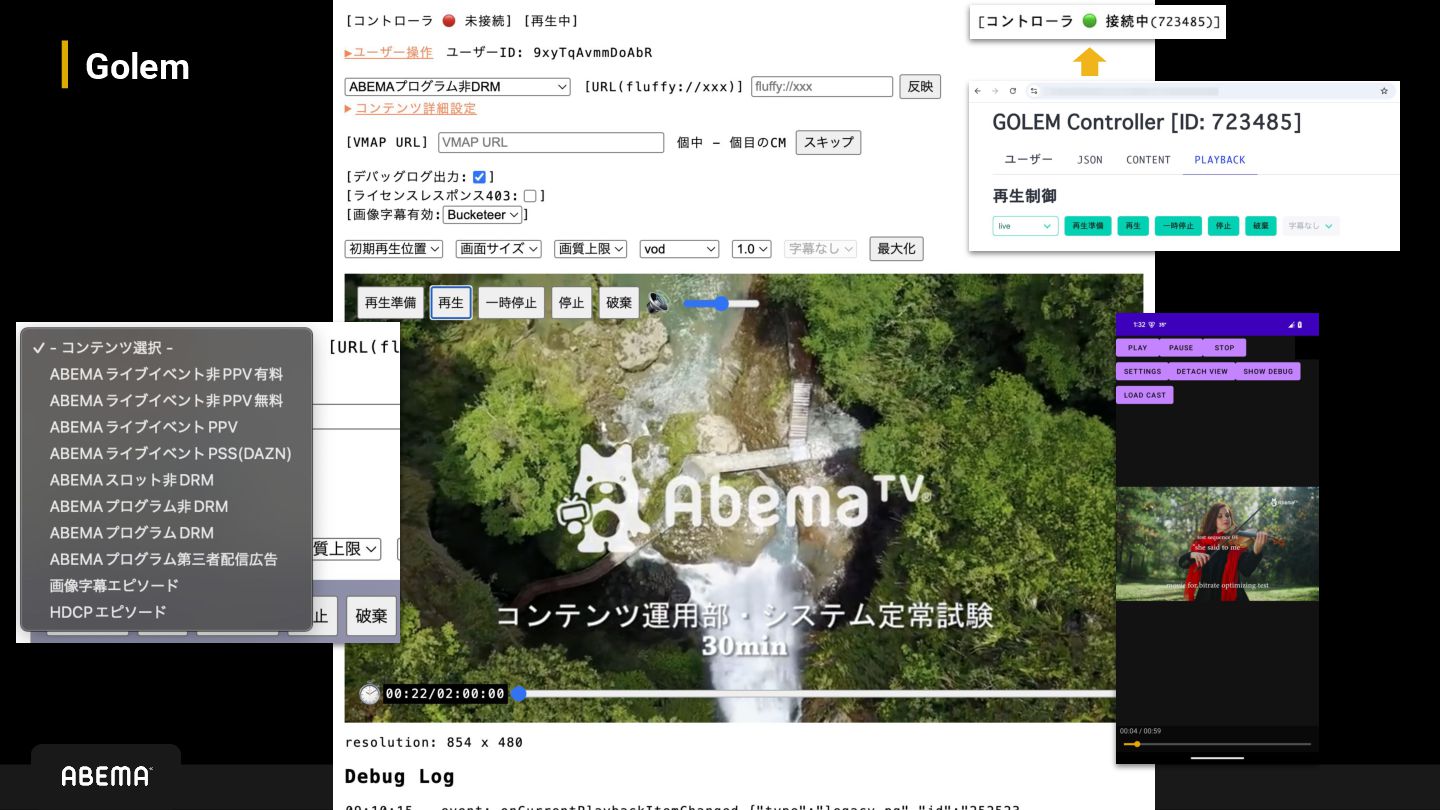The height and width of the screenshot is (810, 1440).
Task: Expand the コンテンツ詳細設定 section
Action: (411, 108)
